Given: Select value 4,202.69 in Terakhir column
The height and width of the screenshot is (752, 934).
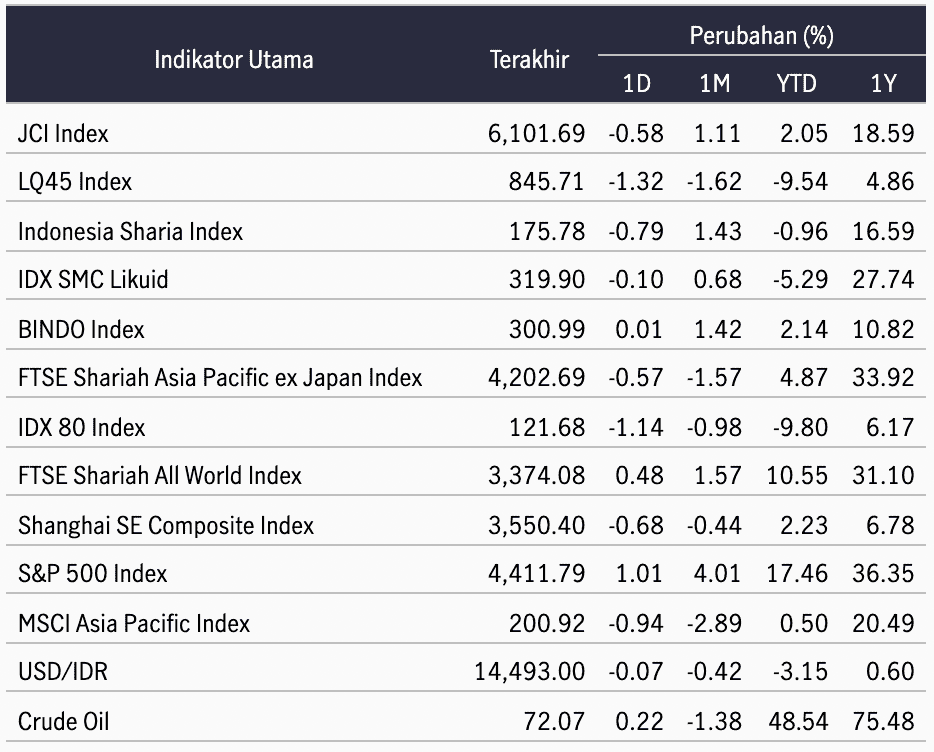Looking at the screenshot, I should tap(536, 378).
